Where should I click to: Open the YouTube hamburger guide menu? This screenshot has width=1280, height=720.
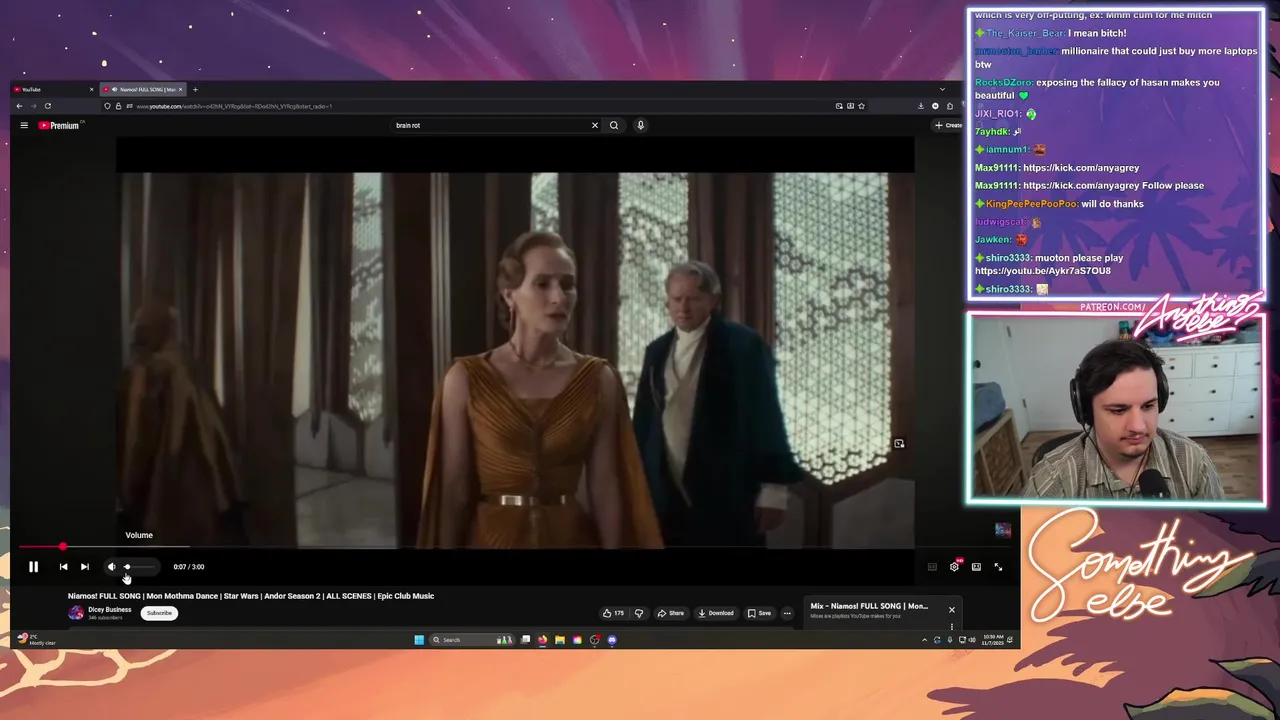[24, 125]
